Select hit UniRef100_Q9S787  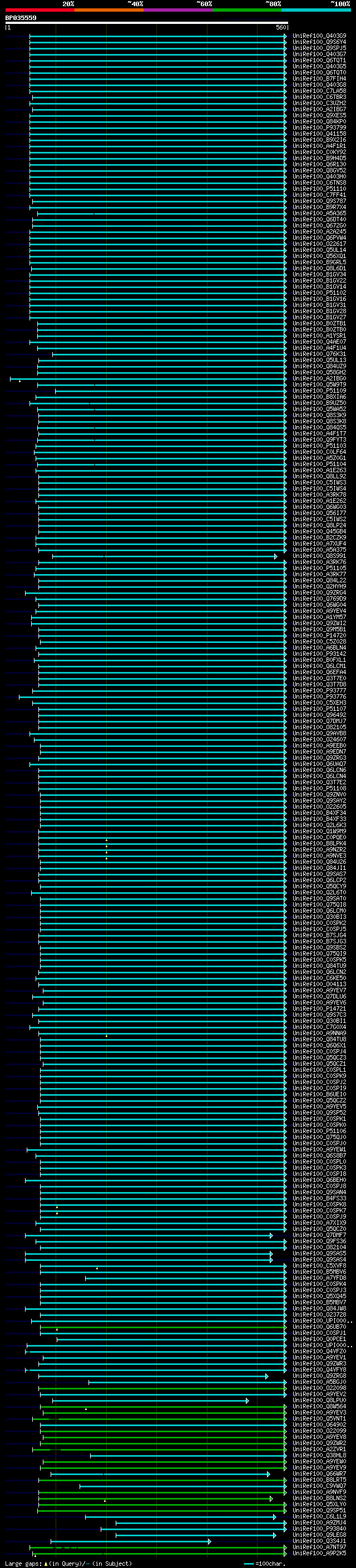pyautogui.click(x=319, y=201)
